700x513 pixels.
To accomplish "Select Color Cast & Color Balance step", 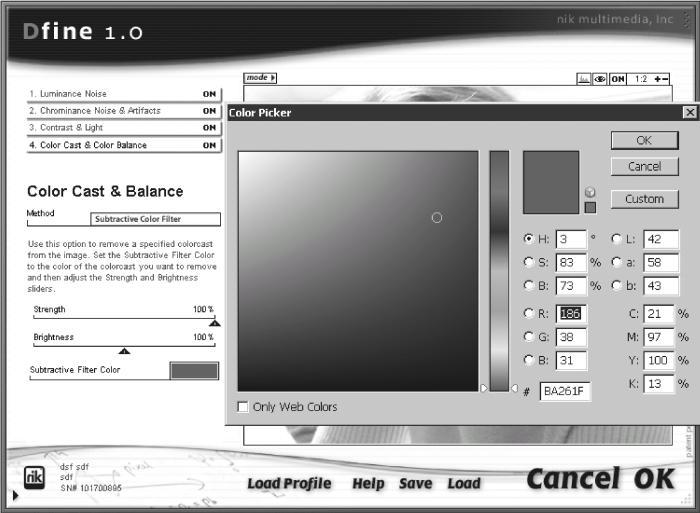I will click(124, 145).
